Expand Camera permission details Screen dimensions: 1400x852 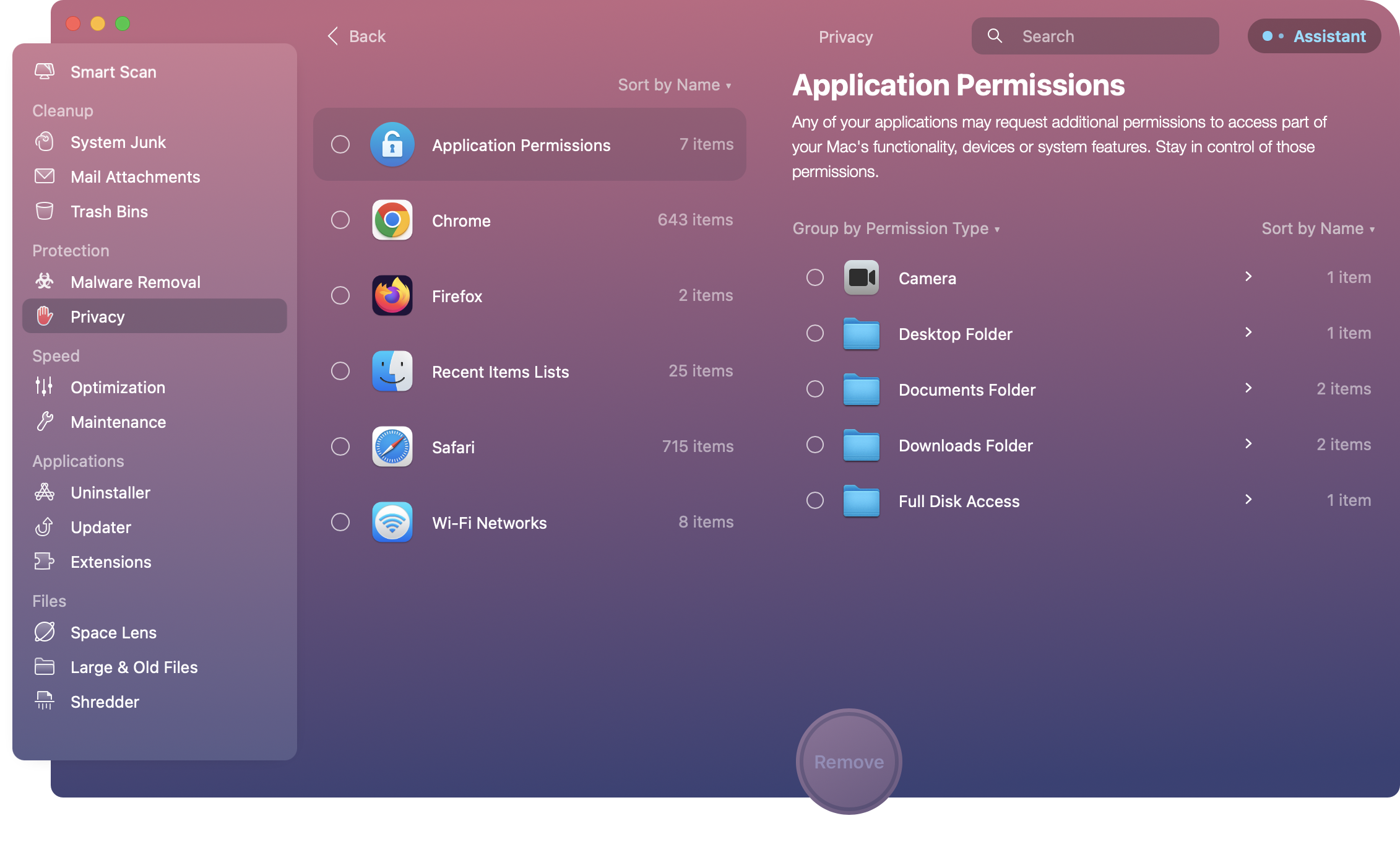coord(1248,278)
